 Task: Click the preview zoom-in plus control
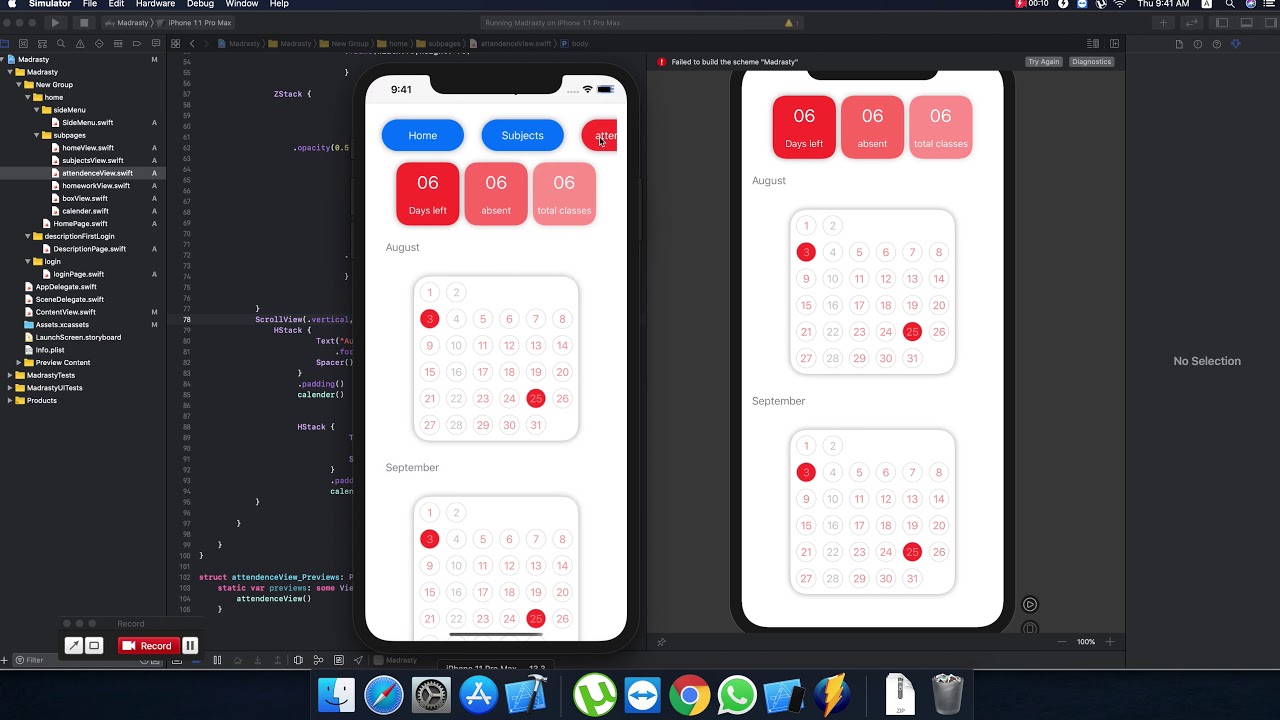coord(1109,642)
